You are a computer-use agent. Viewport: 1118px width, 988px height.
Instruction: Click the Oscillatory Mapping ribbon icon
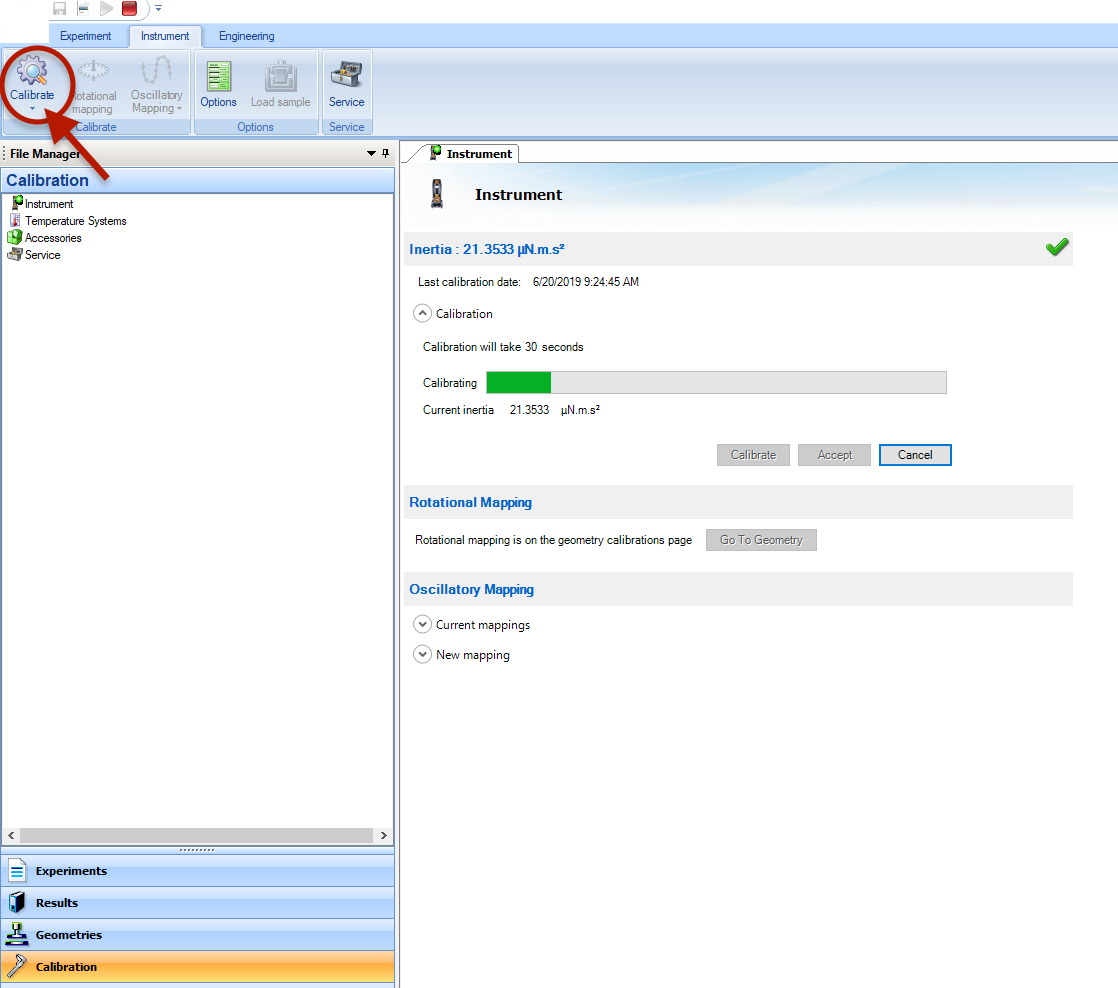pyautogui.click(x=156, y=70)
